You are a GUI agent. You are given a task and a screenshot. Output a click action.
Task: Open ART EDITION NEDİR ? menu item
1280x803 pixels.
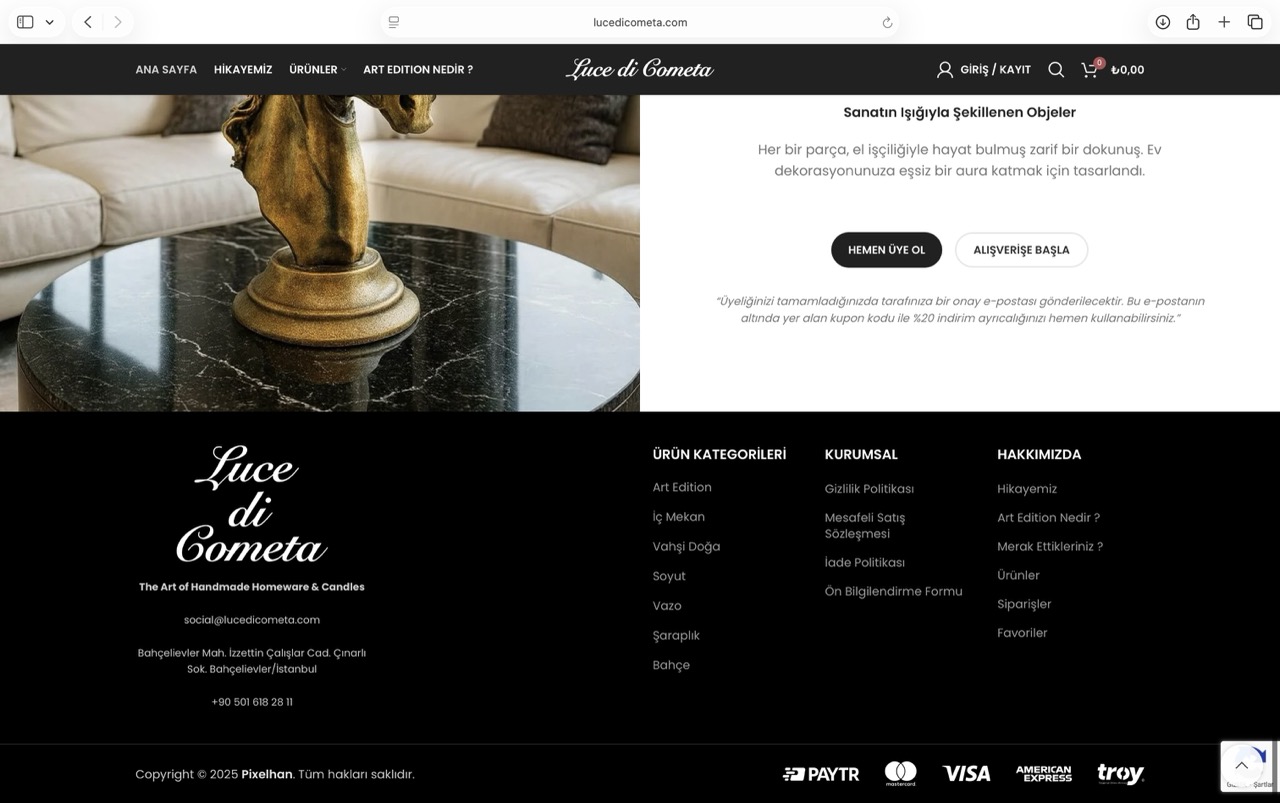(x=418, y=70)
